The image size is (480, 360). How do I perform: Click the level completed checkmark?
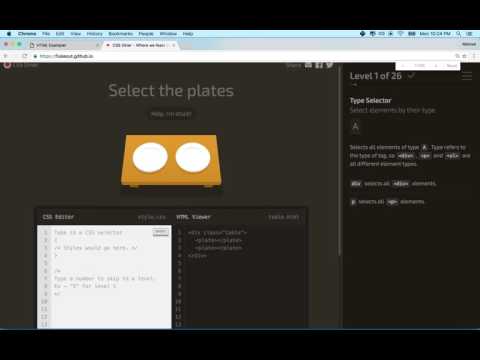point(411,76)
